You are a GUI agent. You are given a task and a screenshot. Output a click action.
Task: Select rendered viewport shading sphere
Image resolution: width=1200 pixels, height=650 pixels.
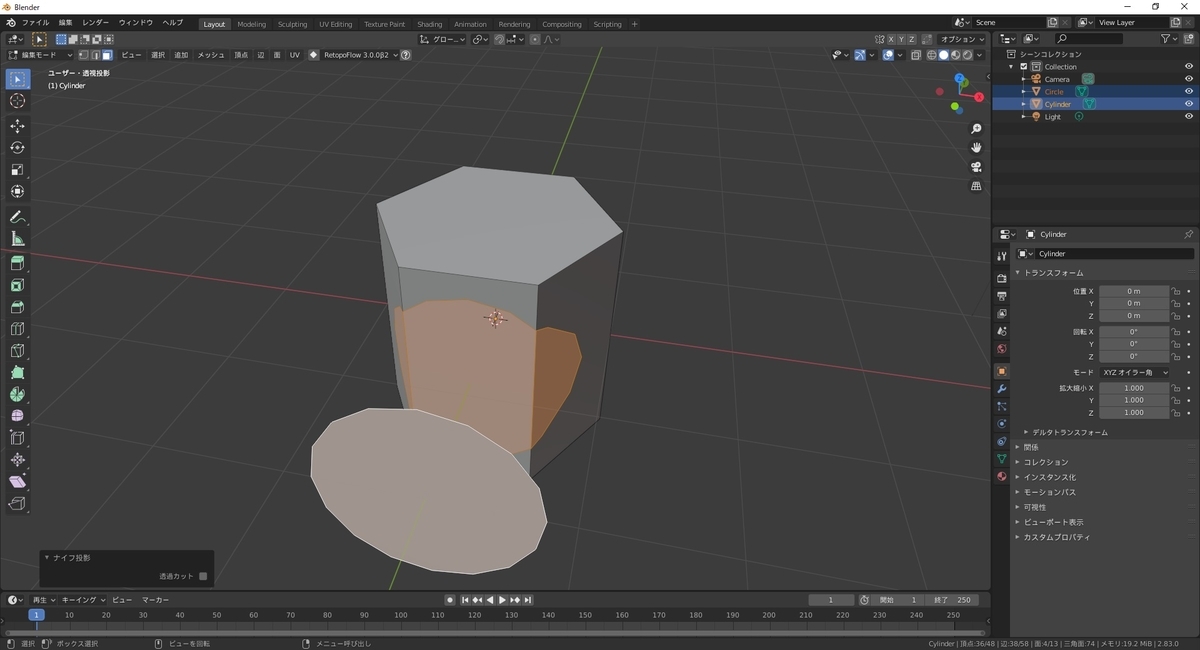[967, 55]
